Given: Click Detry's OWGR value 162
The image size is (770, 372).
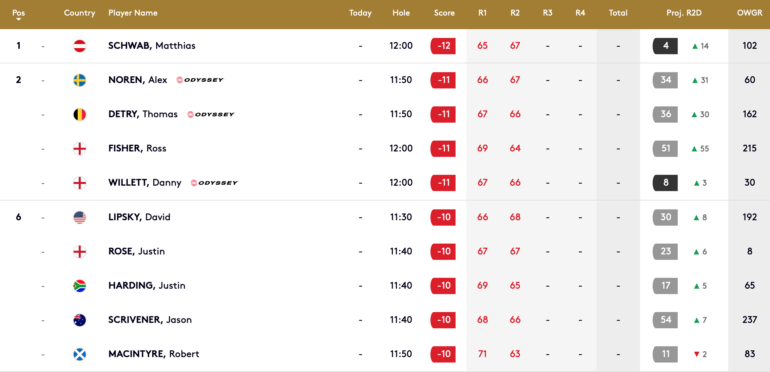Looking at the screenshot, I should tap(749, 114).
